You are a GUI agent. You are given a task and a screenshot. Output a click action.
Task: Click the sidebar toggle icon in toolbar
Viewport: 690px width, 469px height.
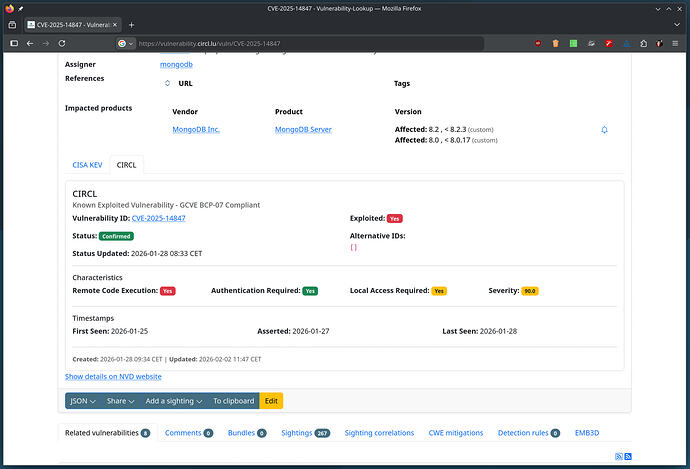click(x=11, y=24)
